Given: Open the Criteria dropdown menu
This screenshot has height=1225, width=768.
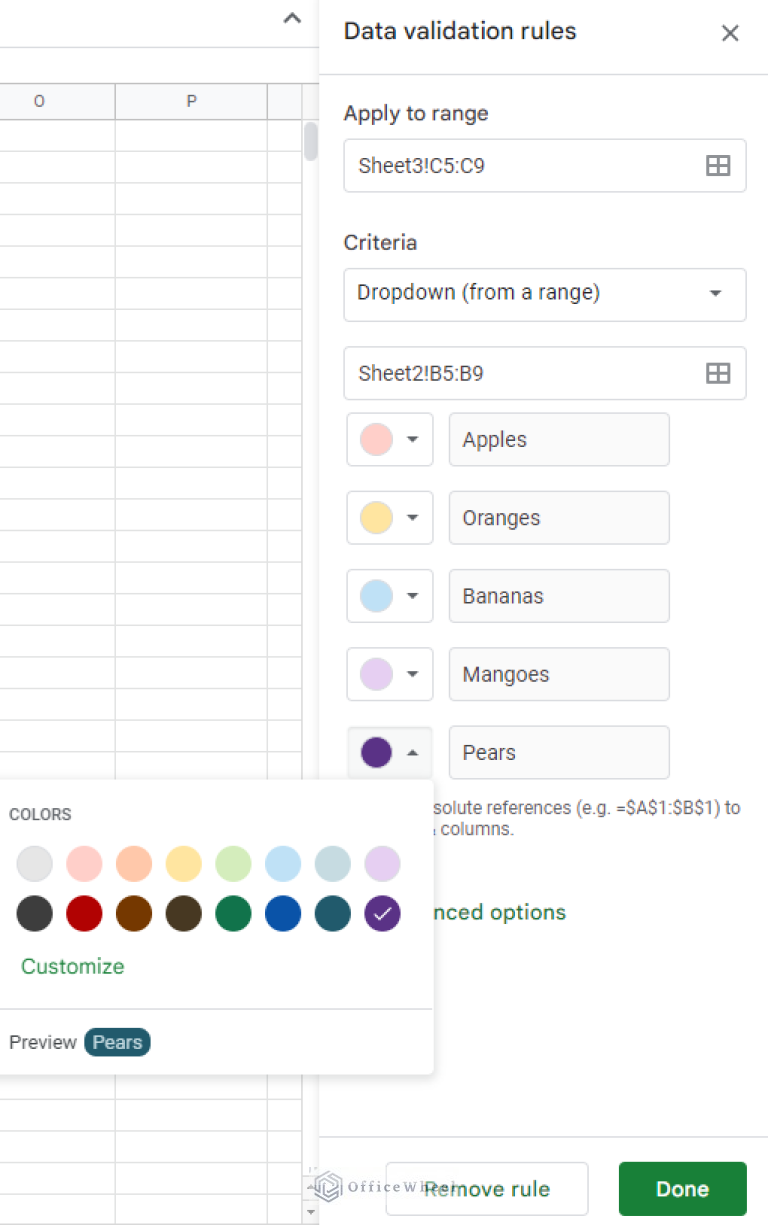Looking at the screenshot, I should pyautogui.click(x=544, y=294).
